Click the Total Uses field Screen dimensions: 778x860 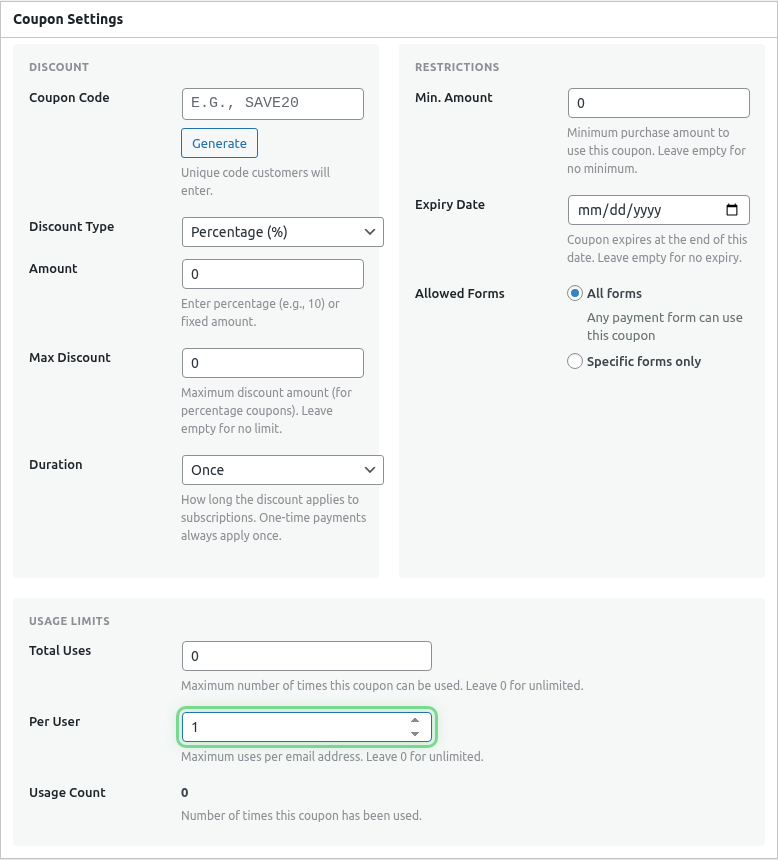306,656
